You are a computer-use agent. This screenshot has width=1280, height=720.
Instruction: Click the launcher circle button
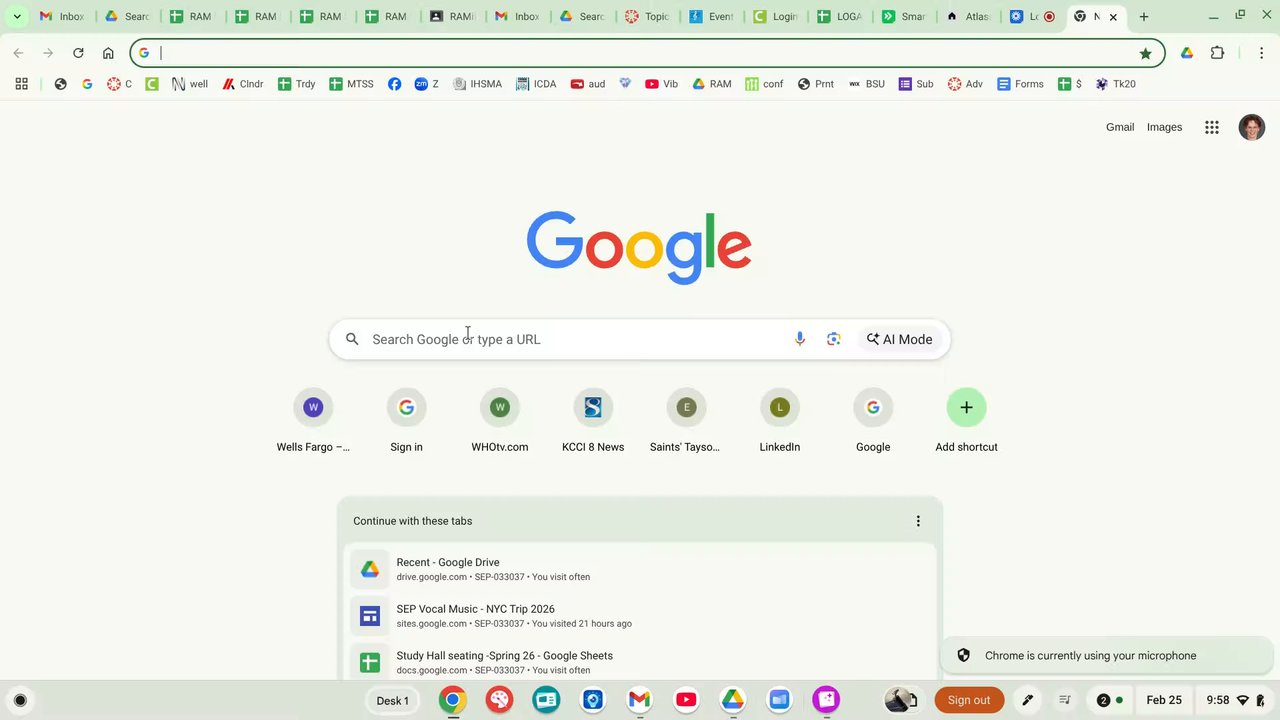point(20,700)
